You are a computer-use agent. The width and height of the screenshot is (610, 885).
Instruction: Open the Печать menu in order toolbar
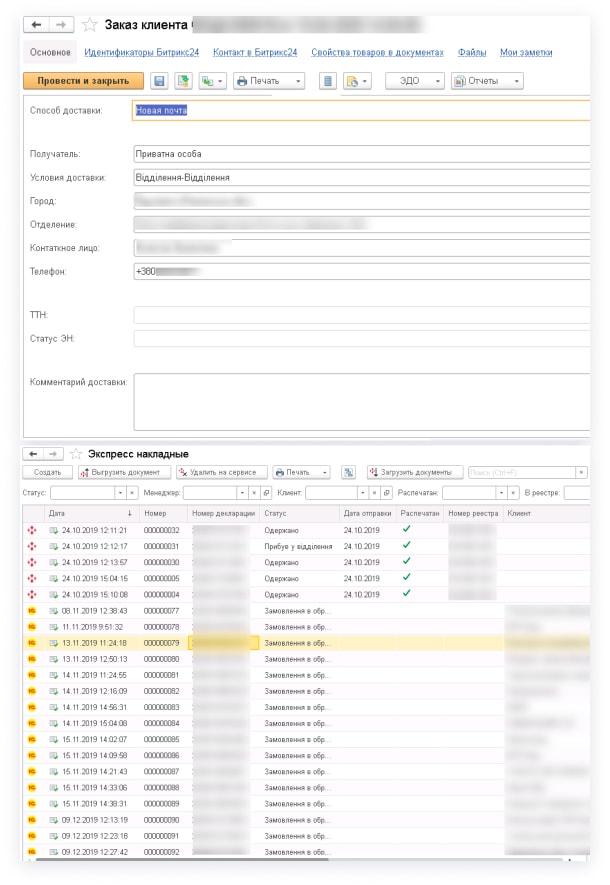click(x=269, y=81)
